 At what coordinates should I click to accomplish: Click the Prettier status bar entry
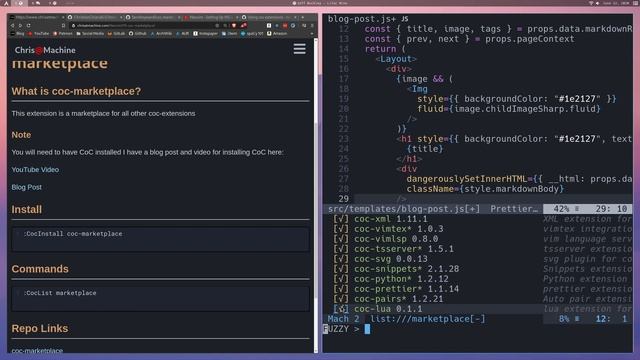tap(514, 209)
